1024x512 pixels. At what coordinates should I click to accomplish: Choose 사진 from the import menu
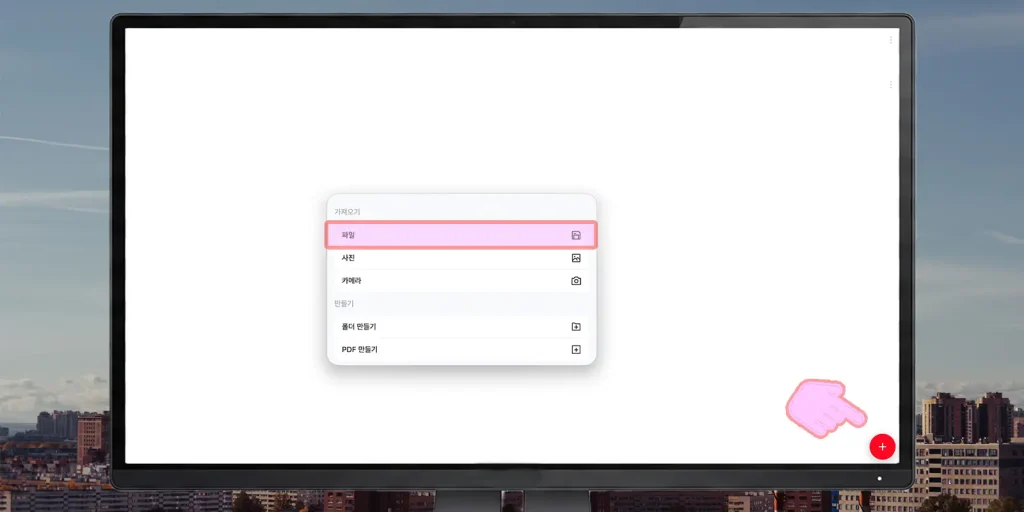tap(461, 258)
